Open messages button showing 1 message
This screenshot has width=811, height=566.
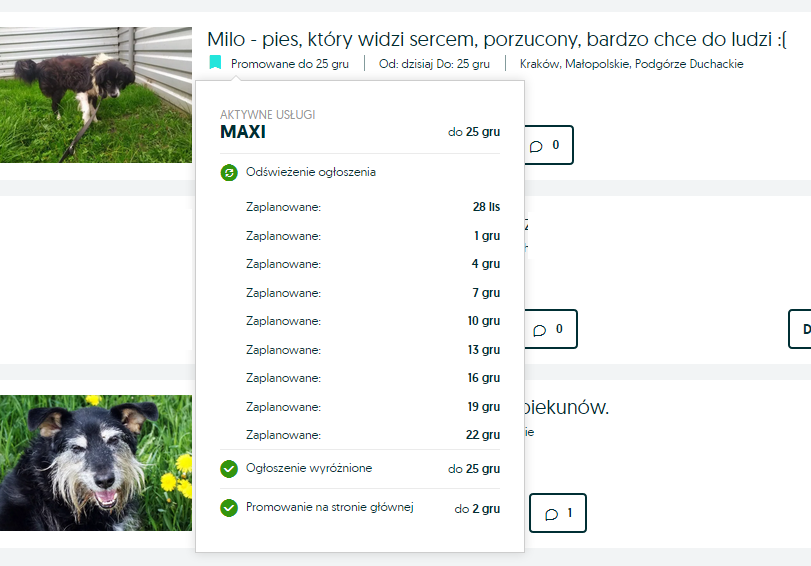point(558,513)
